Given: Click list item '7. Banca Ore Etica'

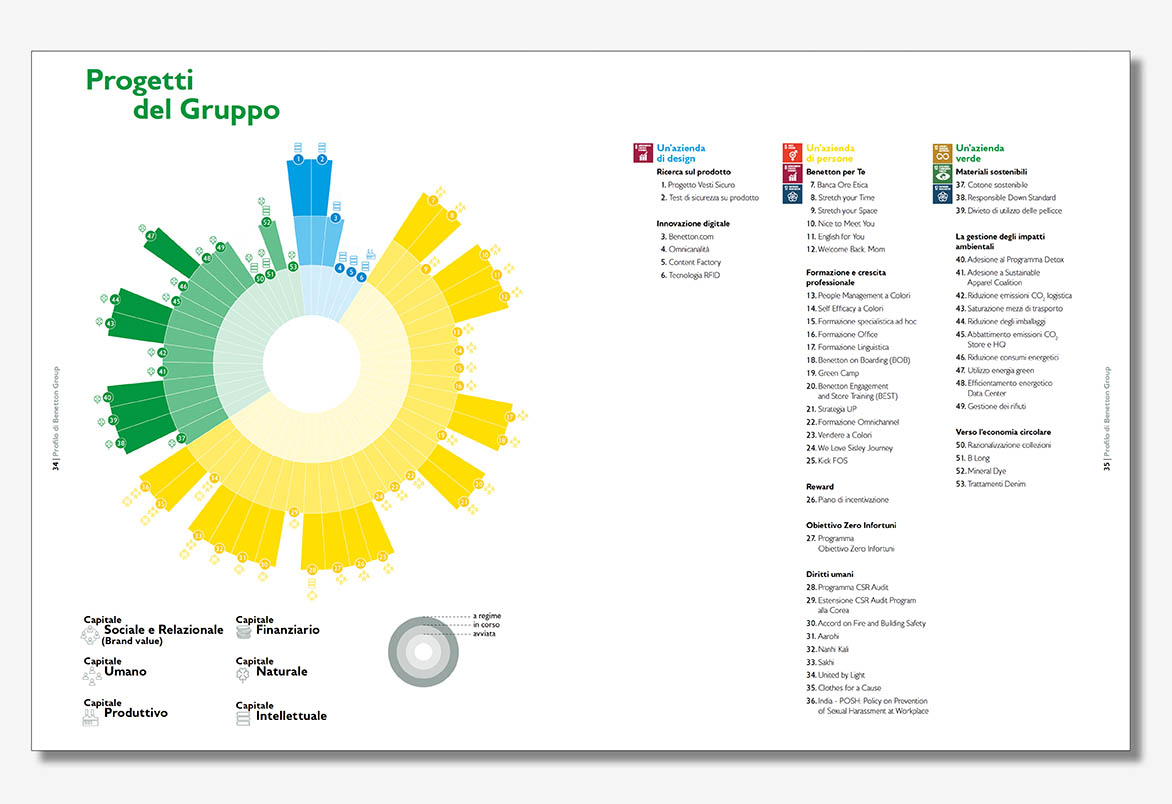Looking at the screenshot, I should click(x=839, y=185).
